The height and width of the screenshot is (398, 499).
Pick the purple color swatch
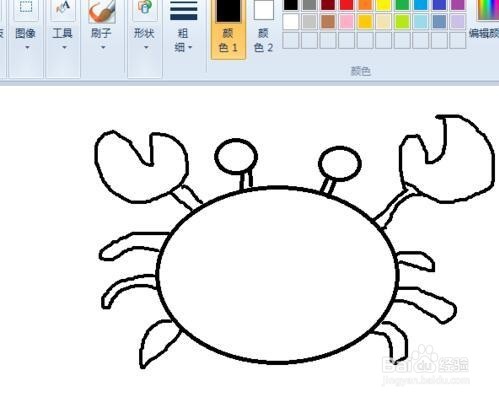[458, 4]
